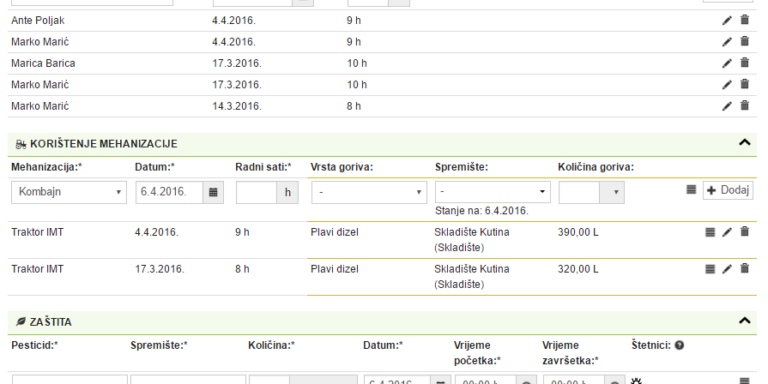Delete Marko Marić 4.4.2016 entry
The width and height of the screenshot is (768, 384).
coord(744,42)
